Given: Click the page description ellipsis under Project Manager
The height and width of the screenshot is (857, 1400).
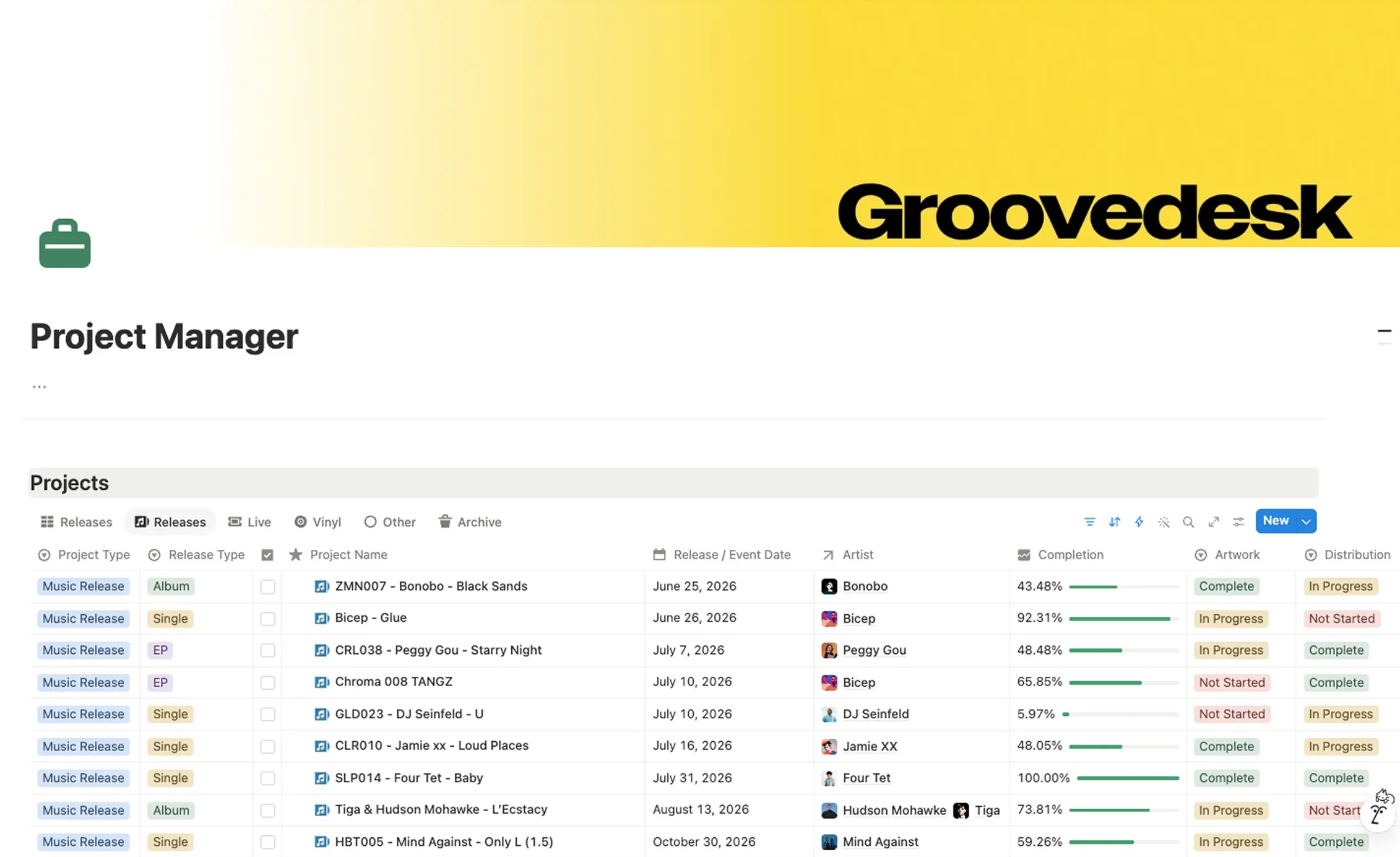Looking at the screenshot, I should point(39,386).
